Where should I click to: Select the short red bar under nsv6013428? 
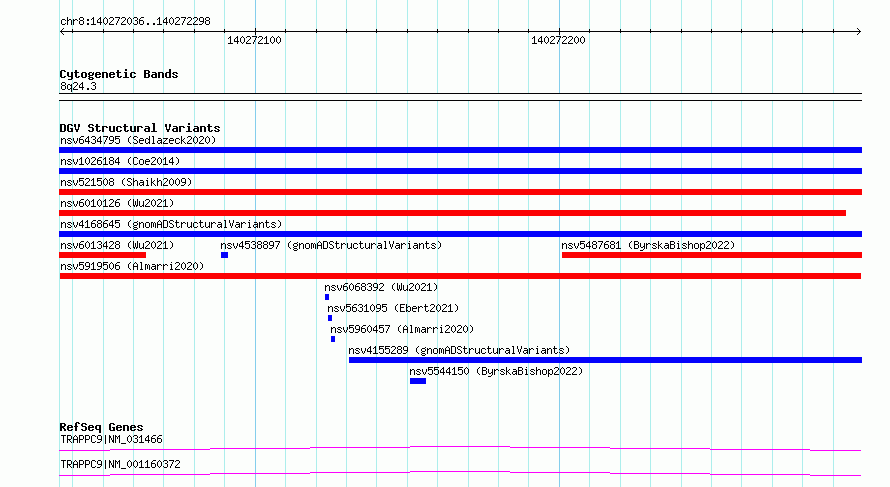tap(103, 255)
